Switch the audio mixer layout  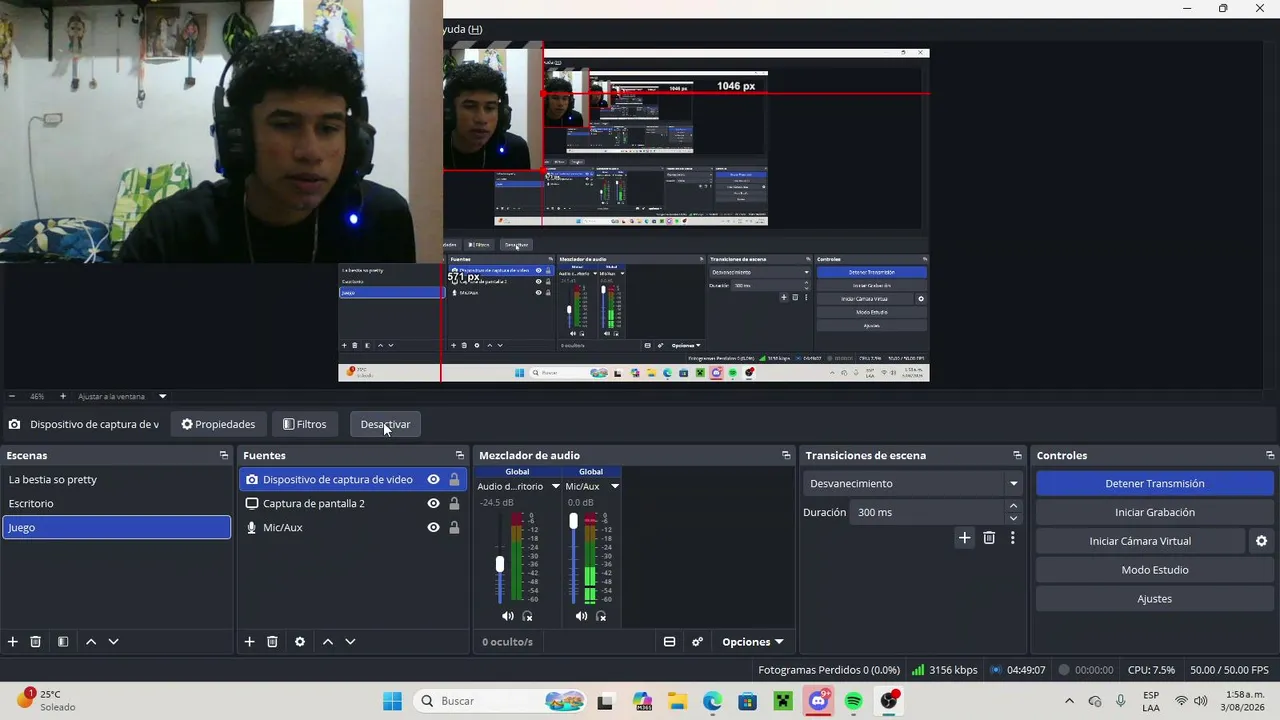670,642
